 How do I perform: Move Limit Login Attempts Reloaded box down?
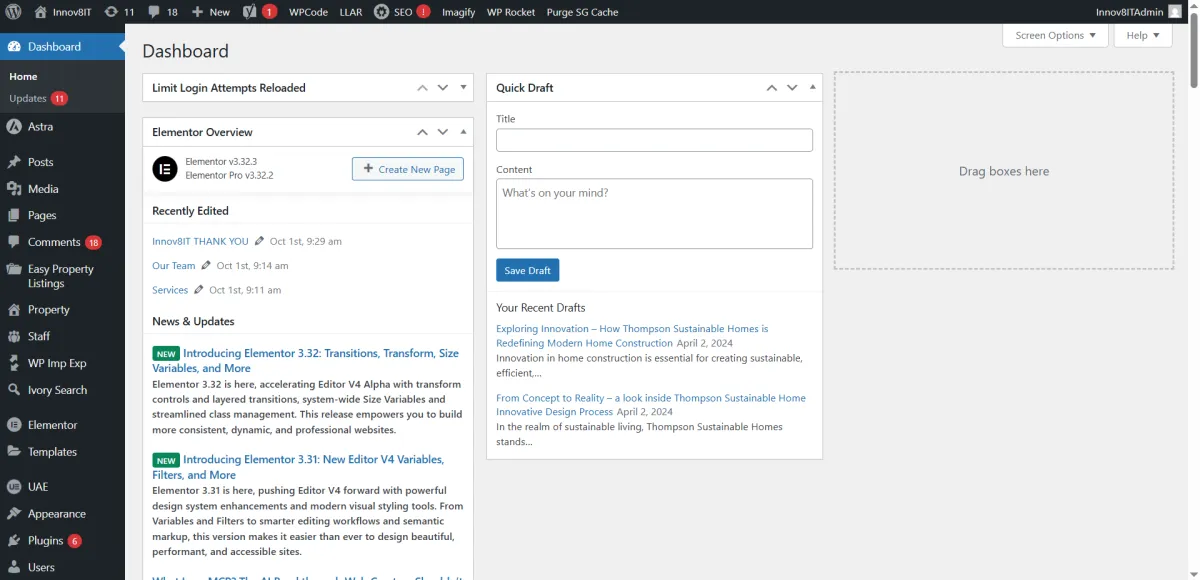[x=443, y=88]
